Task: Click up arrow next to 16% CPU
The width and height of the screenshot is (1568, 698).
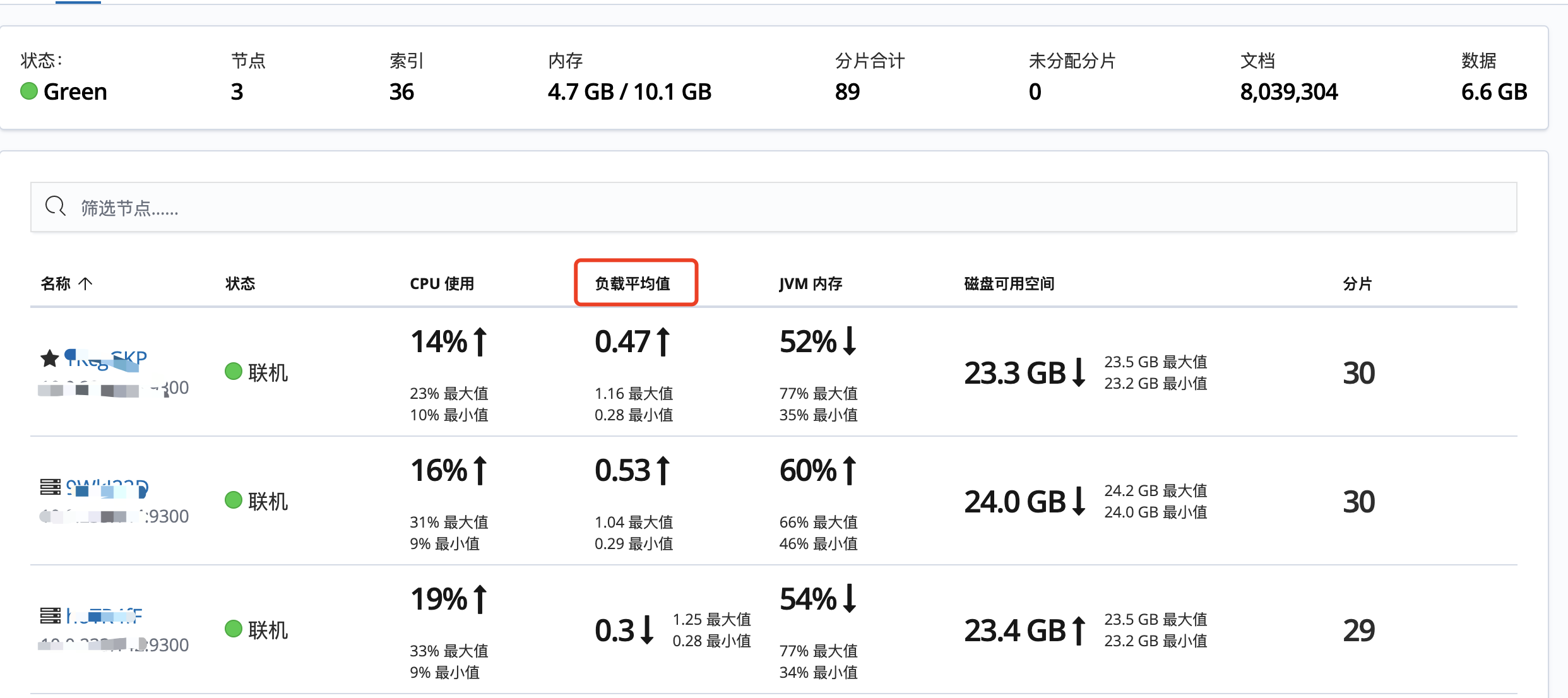Action: [x=480, y=471]
